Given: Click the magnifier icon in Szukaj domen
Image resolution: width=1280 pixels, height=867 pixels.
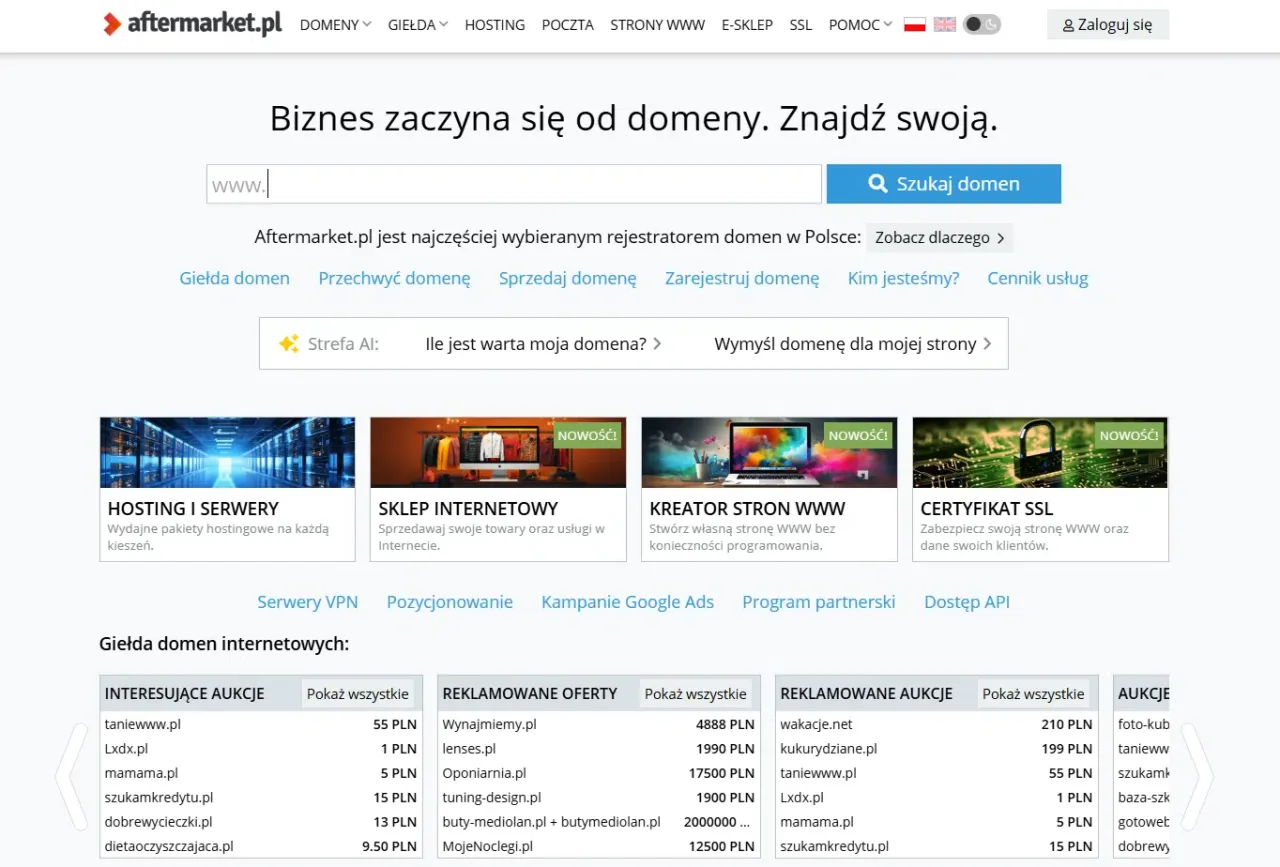Looking at the screenshot, I should 878,183.
